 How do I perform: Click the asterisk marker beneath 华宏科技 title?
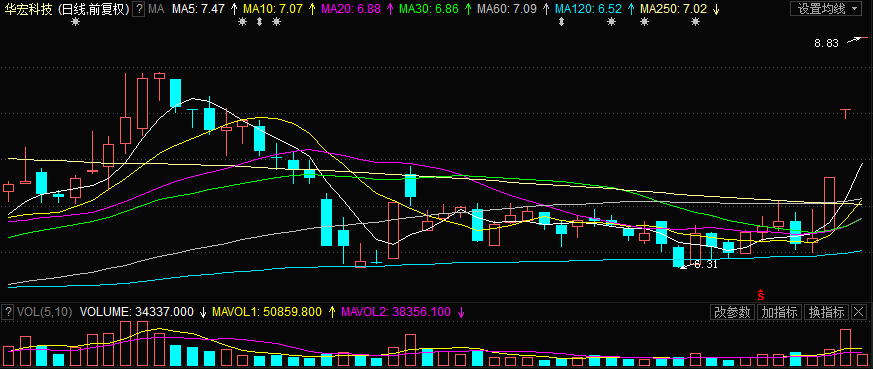pos(76,22)
